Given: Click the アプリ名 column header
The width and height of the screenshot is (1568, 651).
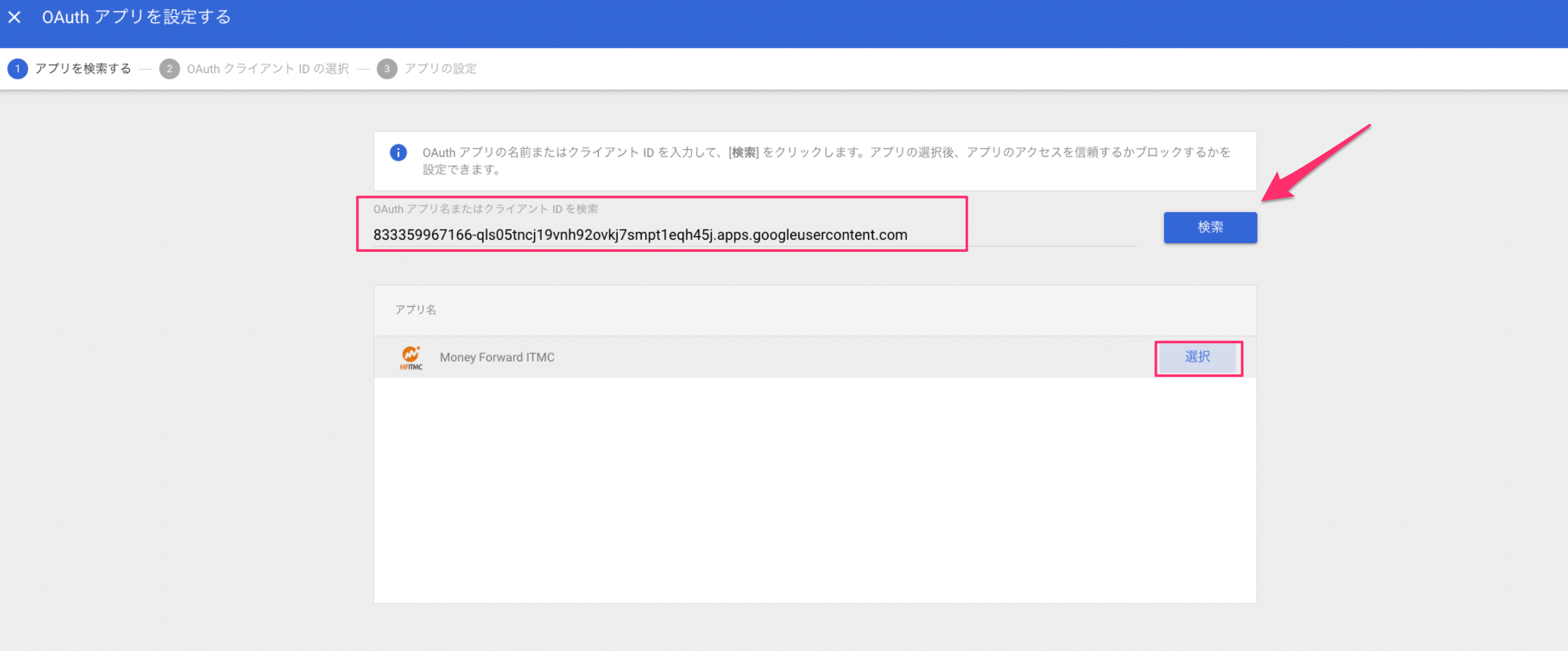Looking at the screenshot, I should point(415,310).
